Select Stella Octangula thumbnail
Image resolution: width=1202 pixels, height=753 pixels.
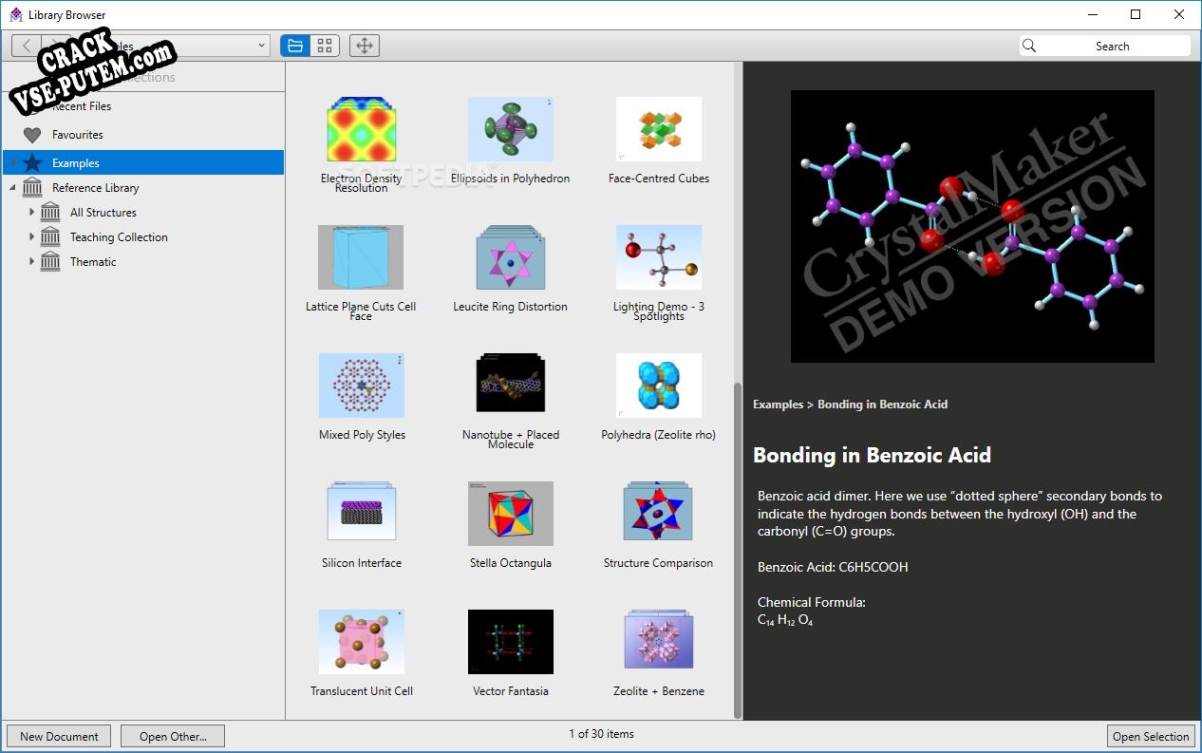coord(510,514)
